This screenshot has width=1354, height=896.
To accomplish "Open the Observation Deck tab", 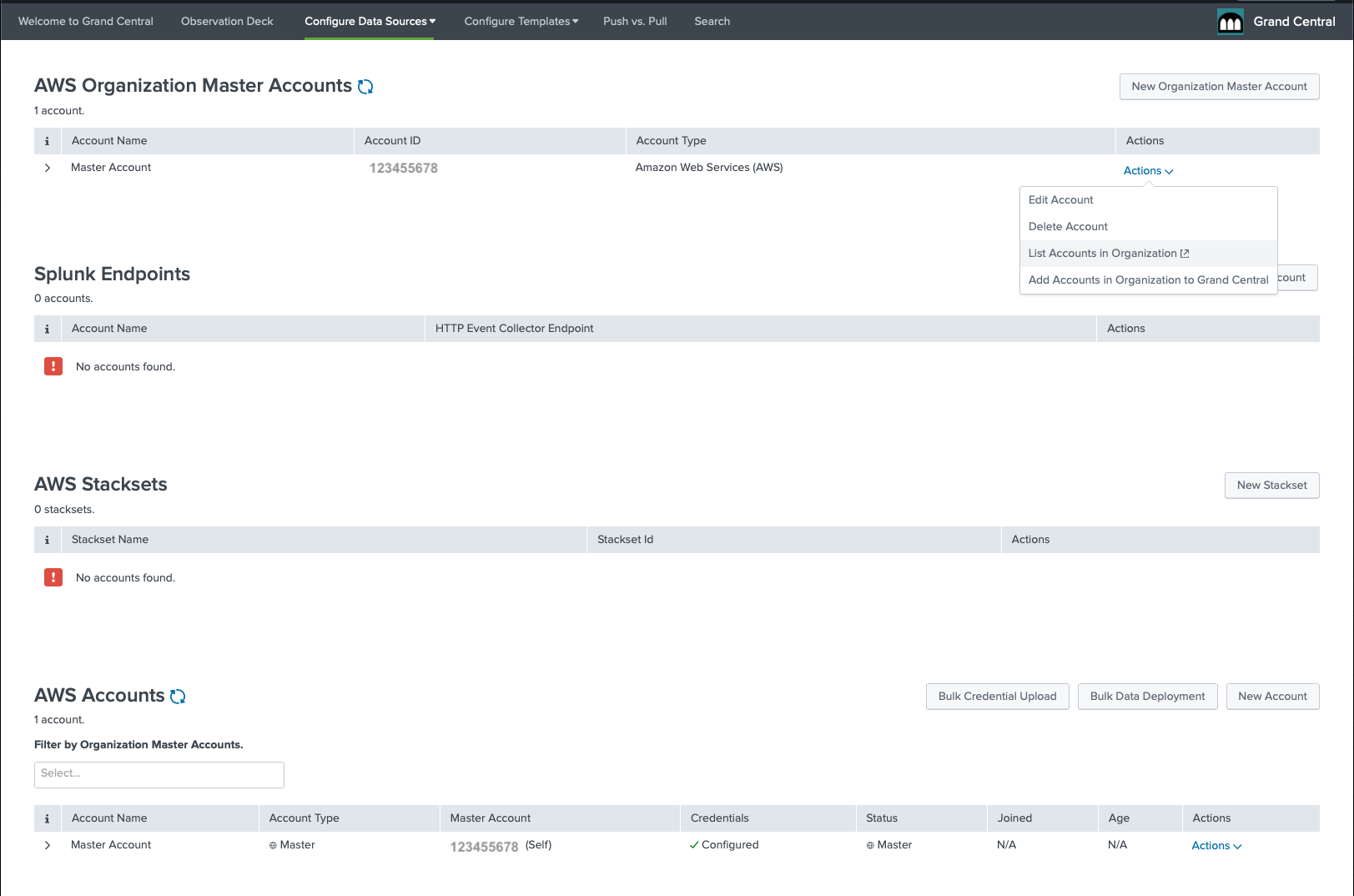I will (x=227, y=22).
